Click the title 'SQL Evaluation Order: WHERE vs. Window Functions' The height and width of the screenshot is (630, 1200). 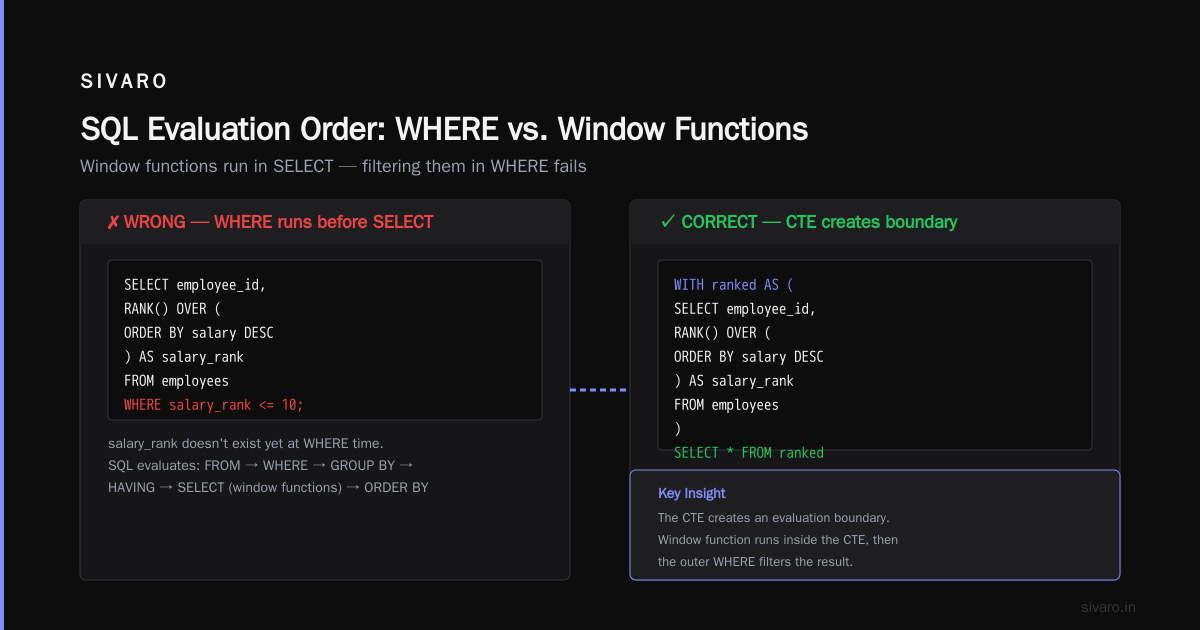(444, 129)
